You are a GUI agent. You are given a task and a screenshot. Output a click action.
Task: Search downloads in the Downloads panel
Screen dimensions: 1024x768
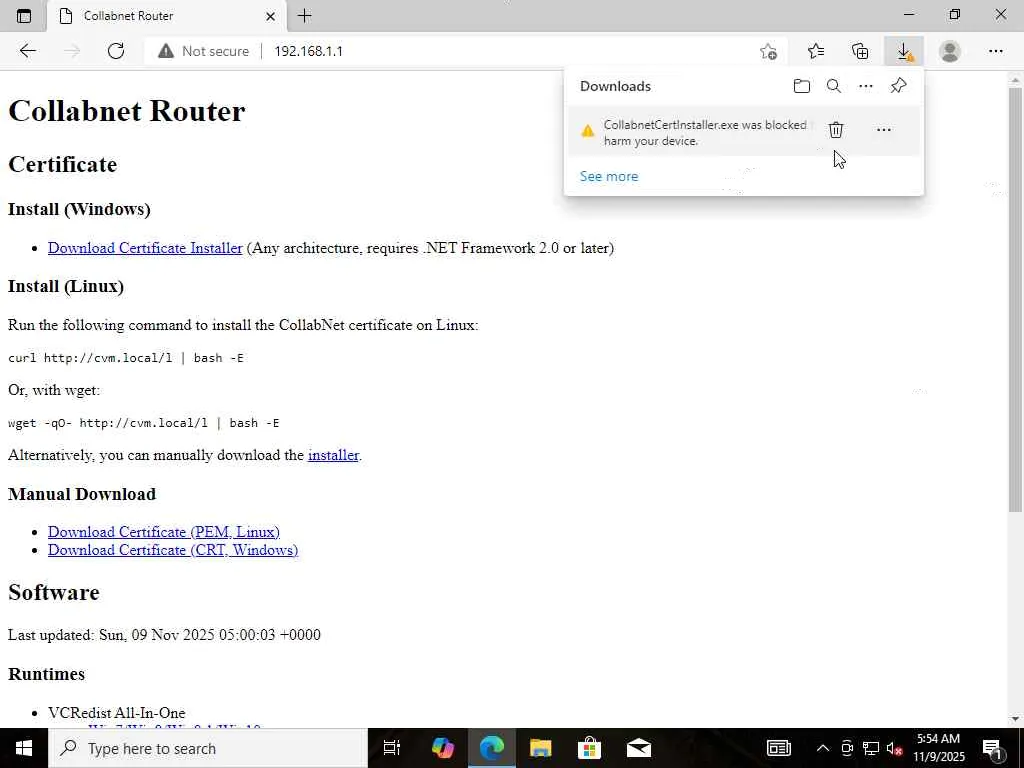(x=833, y=86)
